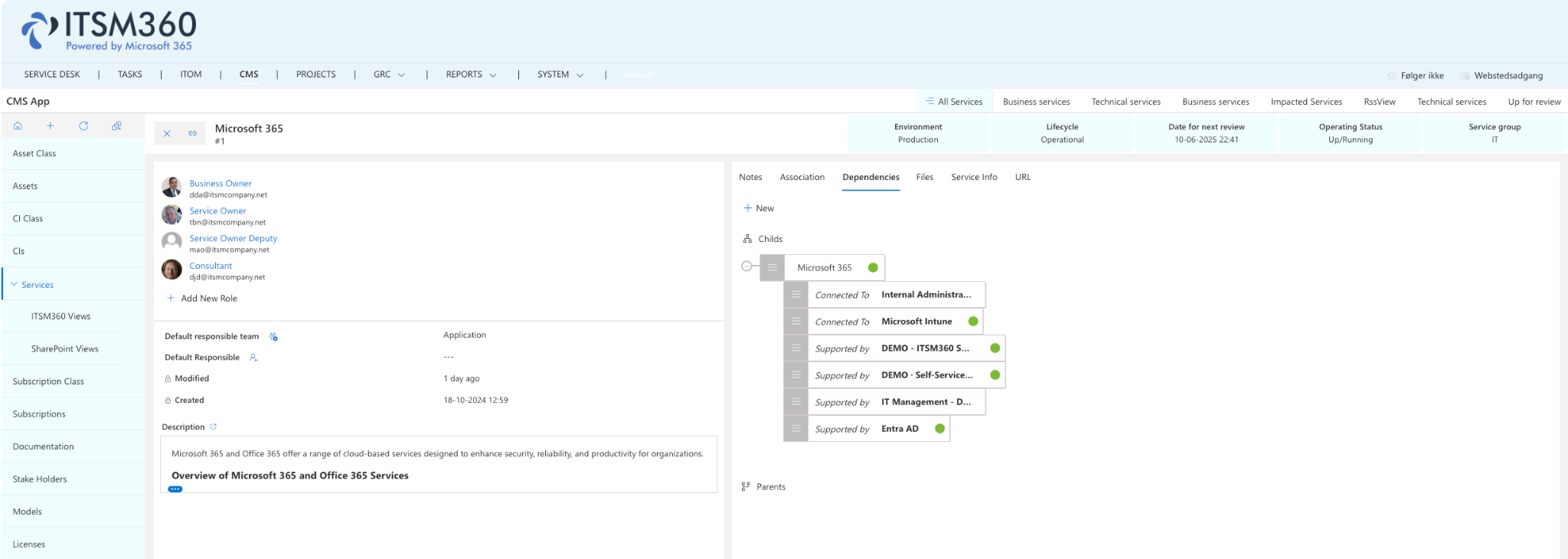Open the Microsoft Intune dependency
This screenshot has width=1568, height=559.
point(916,322)
